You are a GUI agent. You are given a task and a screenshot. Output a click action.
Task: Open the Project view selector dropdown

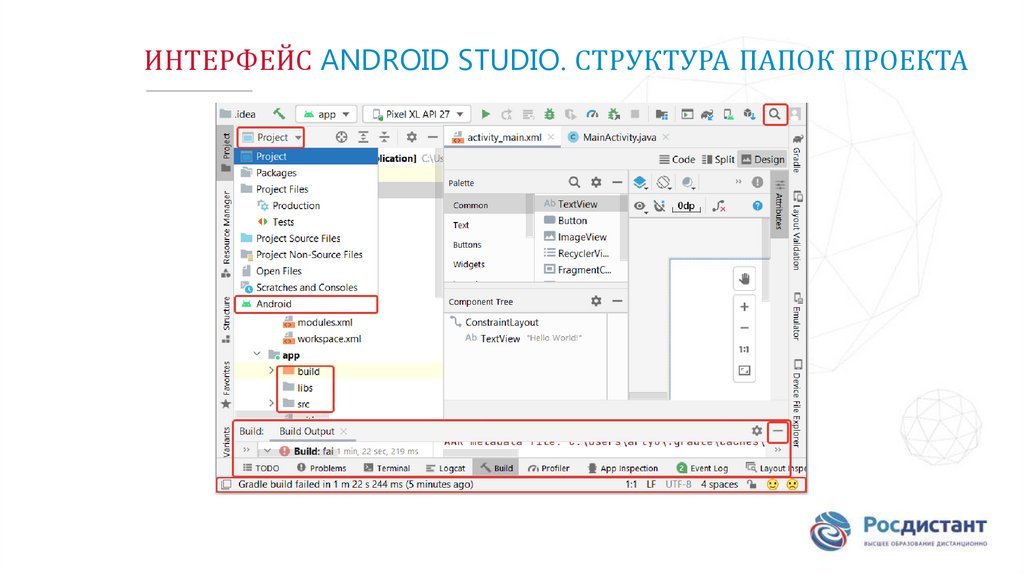click(271, 137)
